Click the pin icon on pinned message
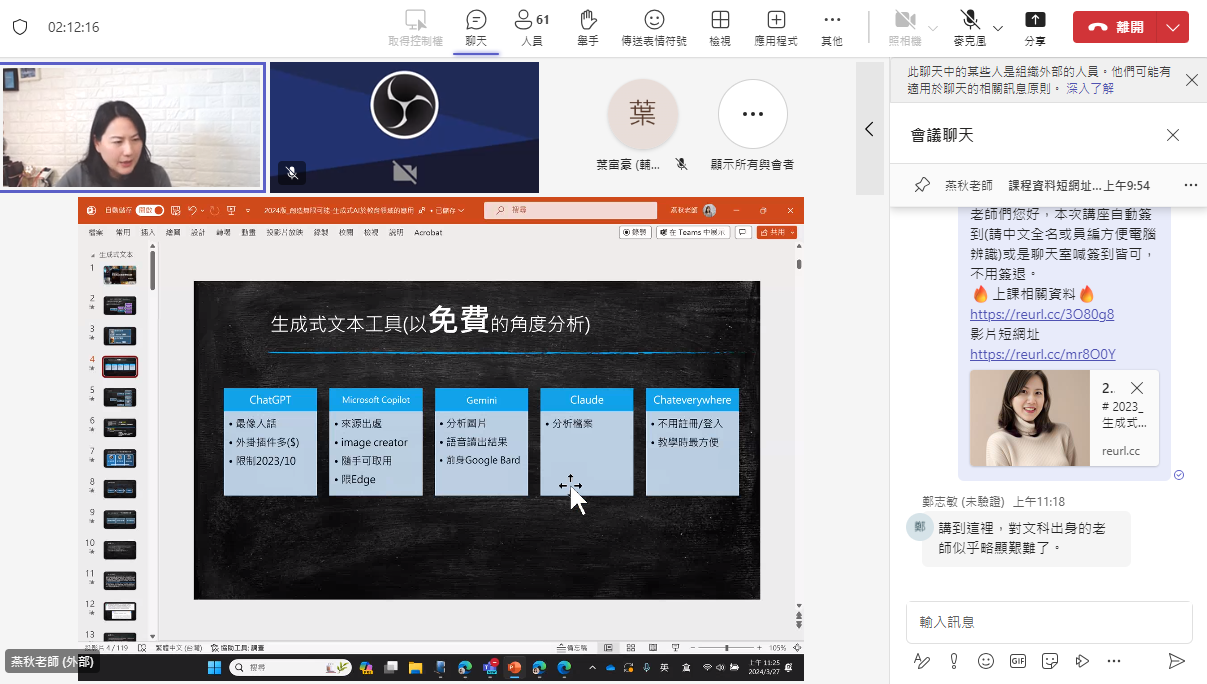 pos(923,185)
